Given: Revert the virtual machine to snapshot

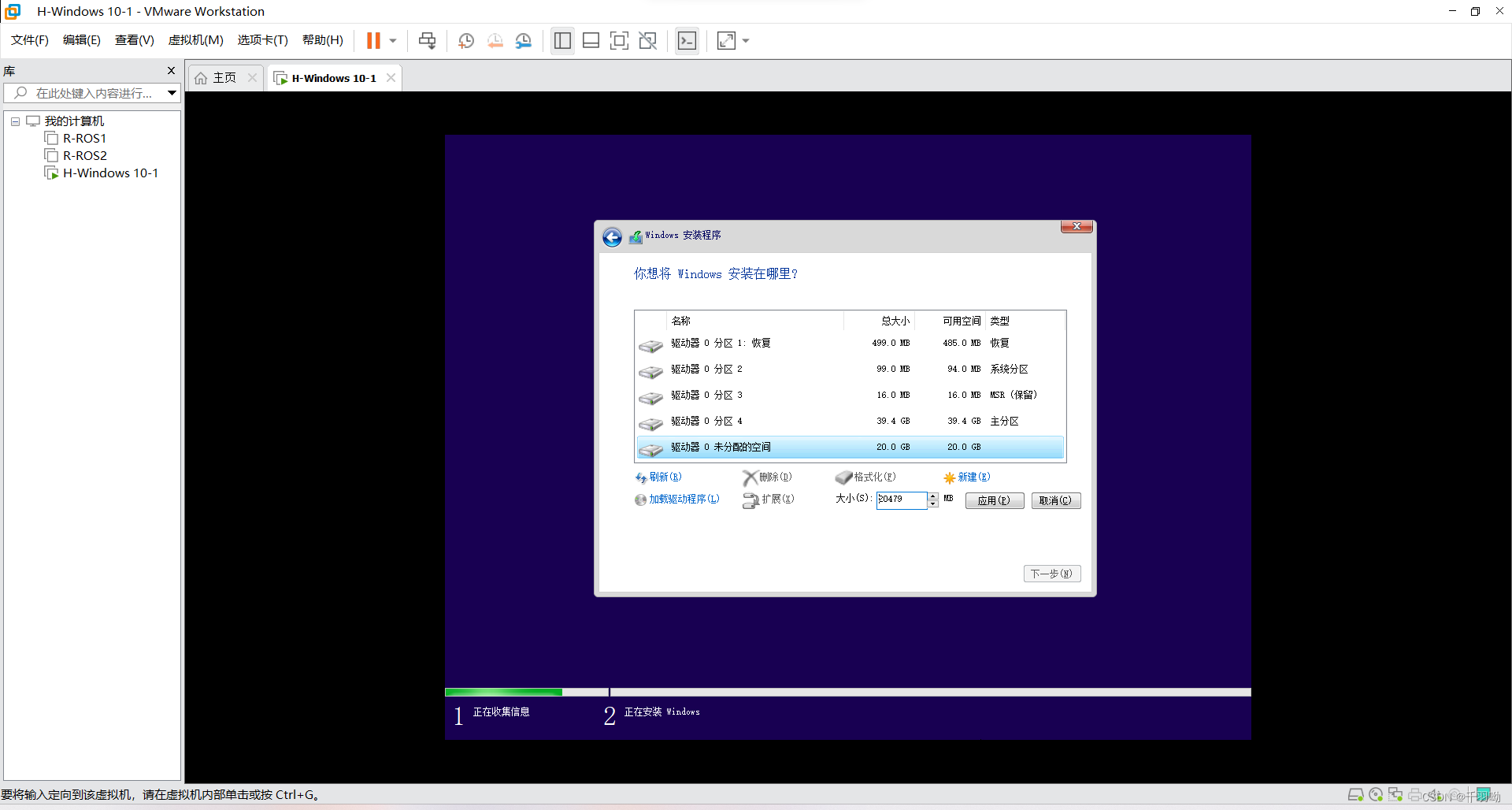Looking at the screenshot, I should [x=495, y=40].
